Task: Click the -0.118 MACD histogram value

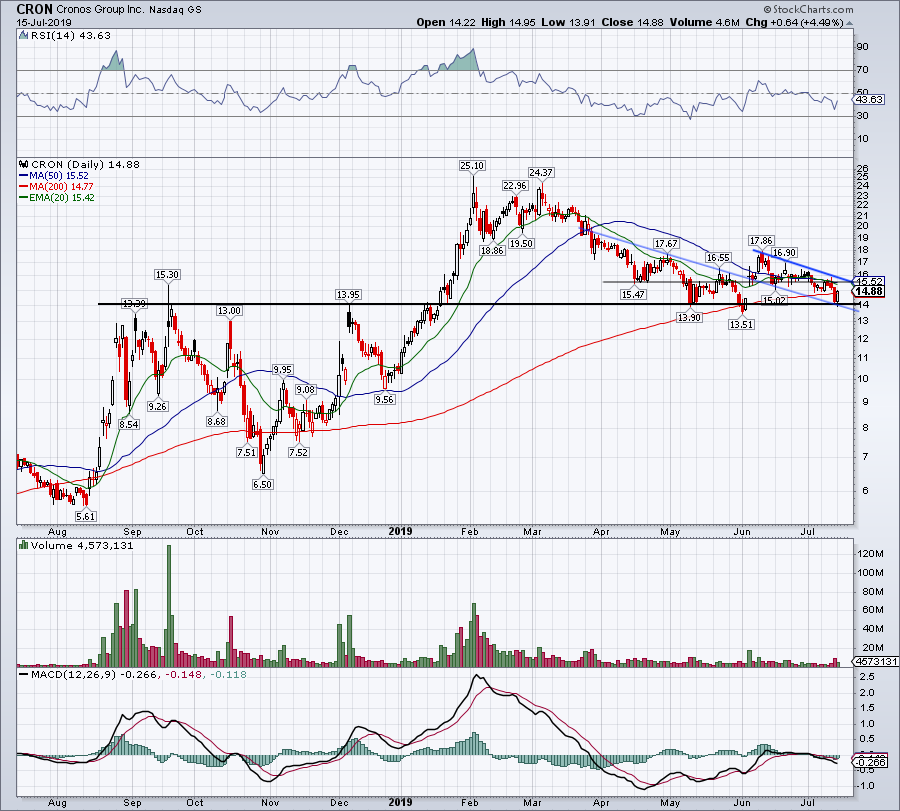Action: pyautogui.click(x=228, y=674)
